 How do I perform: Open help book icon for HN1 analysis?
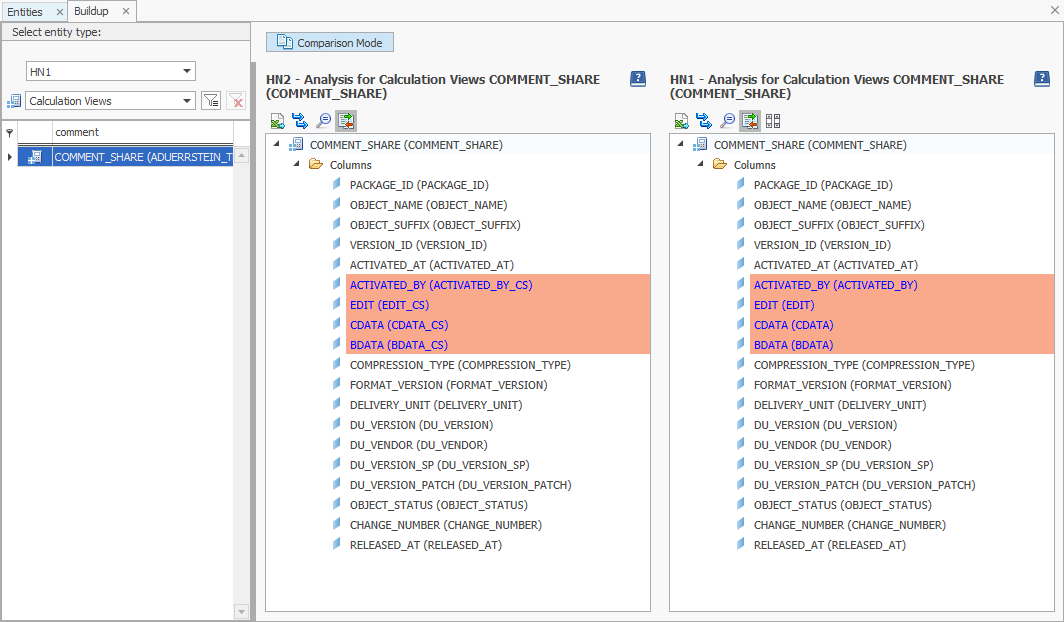point(1041,79)
